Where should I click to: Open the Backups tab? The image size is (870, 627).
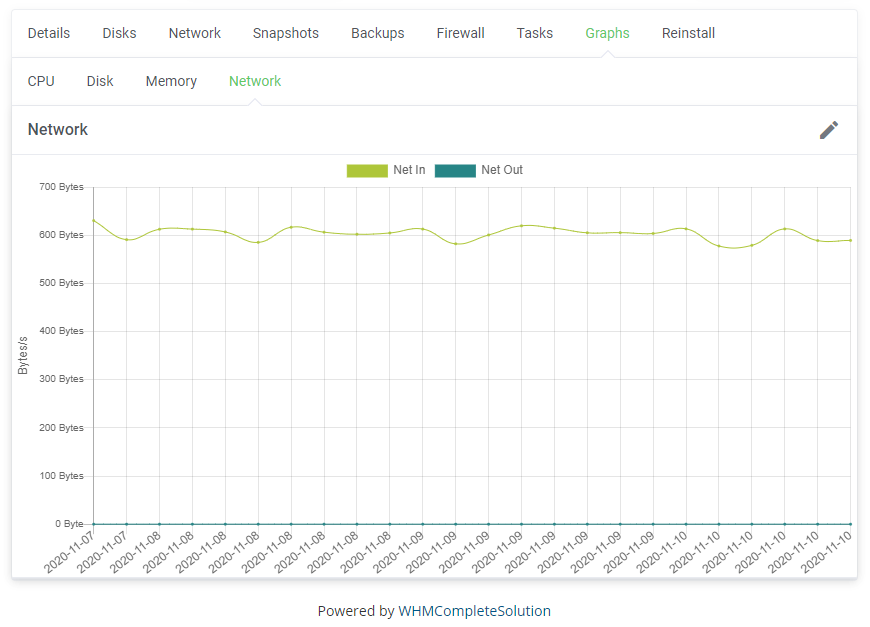tap(378, 33)
